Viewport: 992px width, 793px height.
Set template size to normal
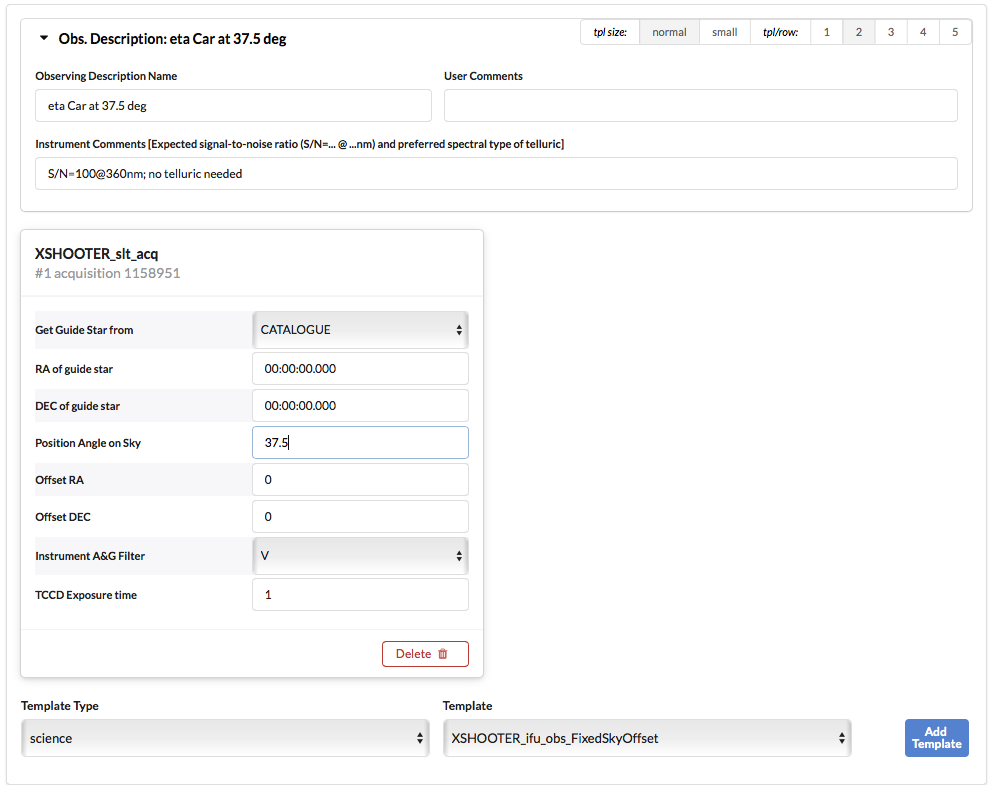(x=669, y=32)
